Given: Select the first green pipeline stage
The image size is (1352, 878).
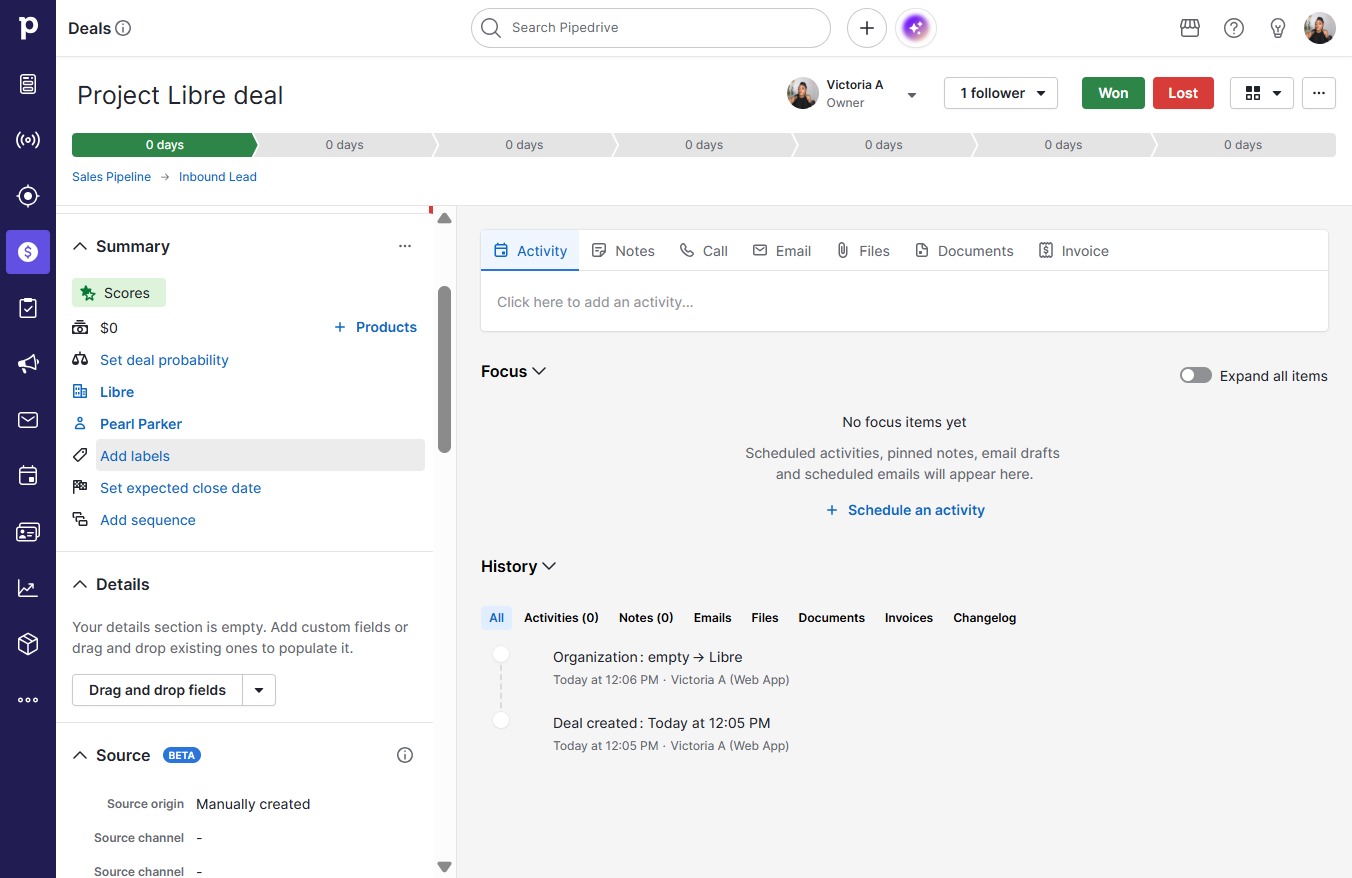Looking at the screenshot, I should (164, 145).
